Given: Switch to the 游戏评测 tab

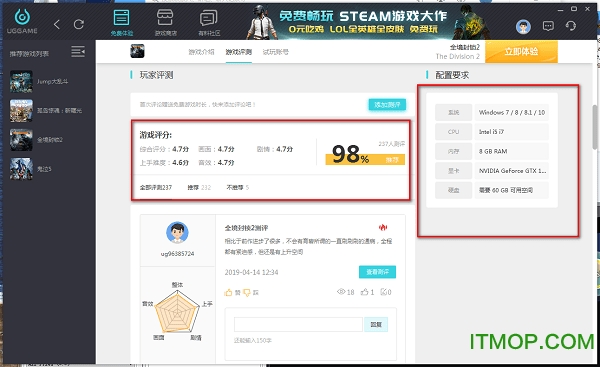Looking at the screenshot, I should point(239,52).
